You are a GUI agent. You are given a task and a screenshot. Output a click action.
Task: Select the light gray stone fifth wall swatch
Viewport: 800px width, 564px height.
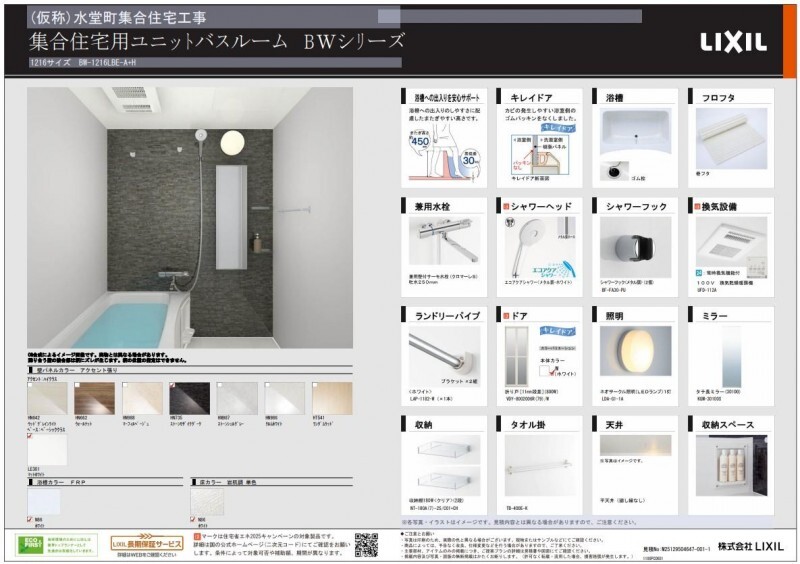[x=237, y=398]
